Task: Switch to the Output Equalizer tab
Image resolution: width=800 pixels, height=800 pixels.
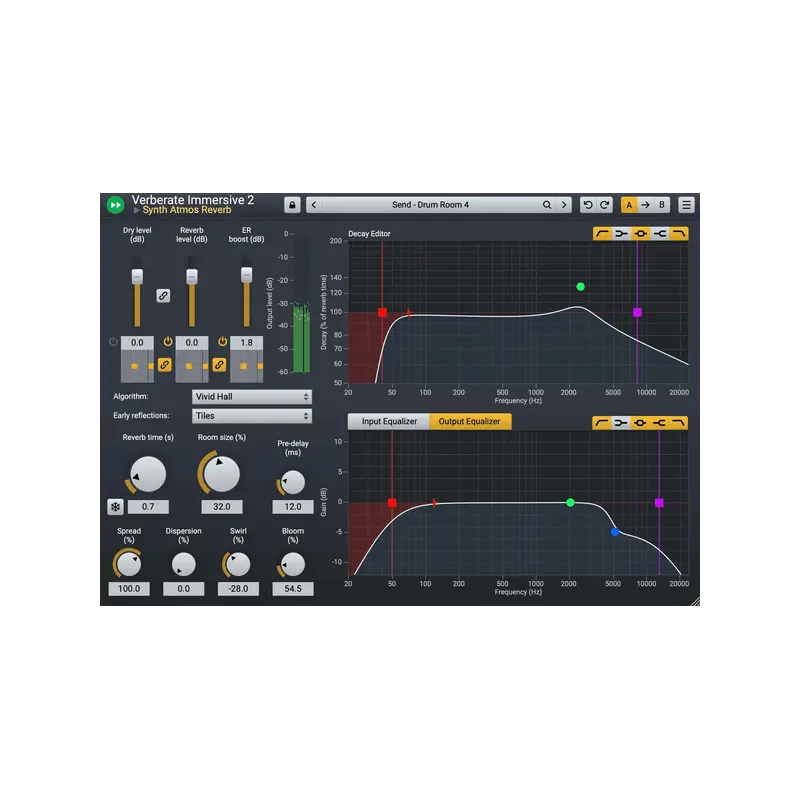Action: [470, 421]
